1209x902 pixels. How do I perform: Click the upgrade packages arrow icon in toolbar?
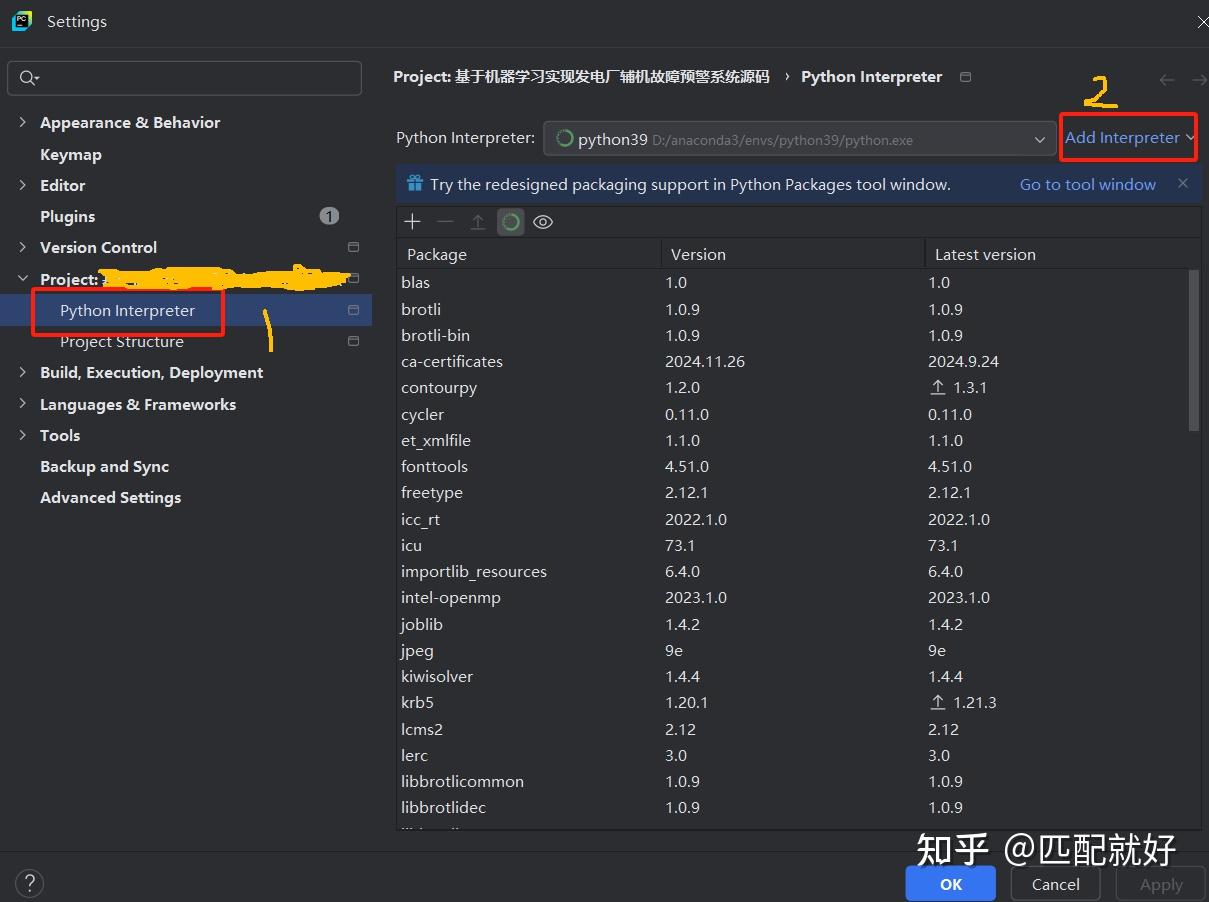pos(478,221)
